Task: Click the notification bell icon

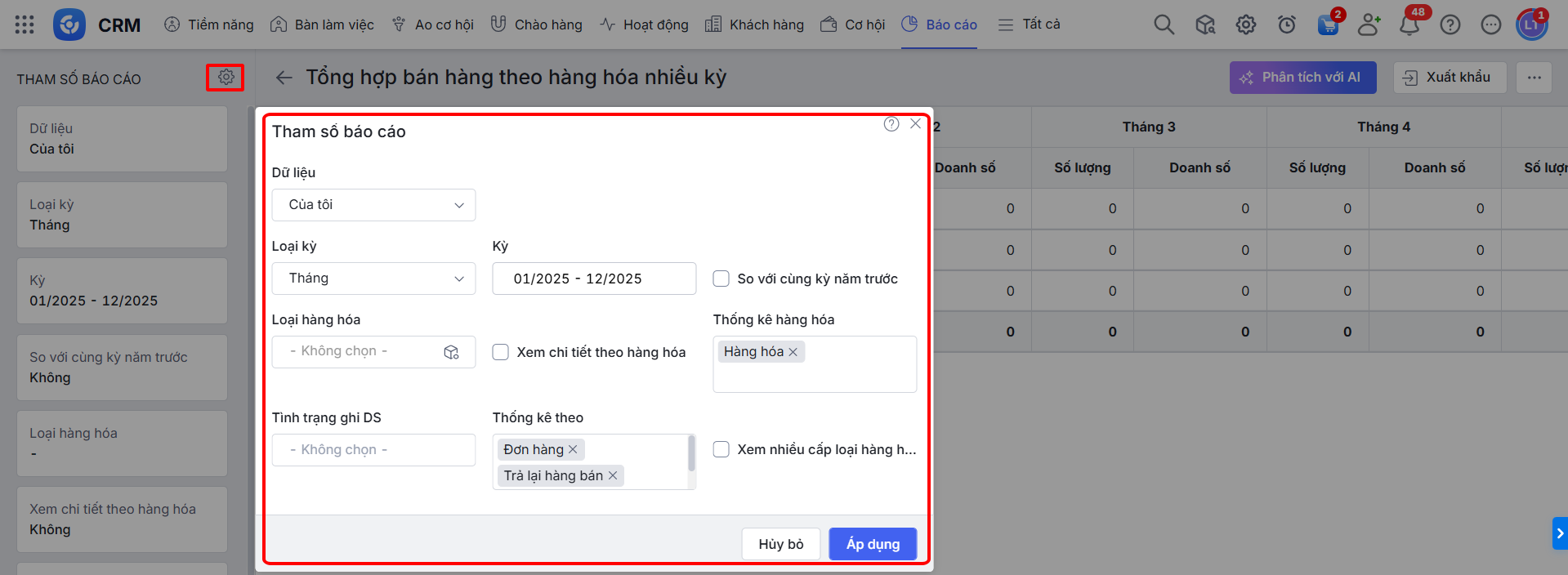Action: coord(1409,25)
